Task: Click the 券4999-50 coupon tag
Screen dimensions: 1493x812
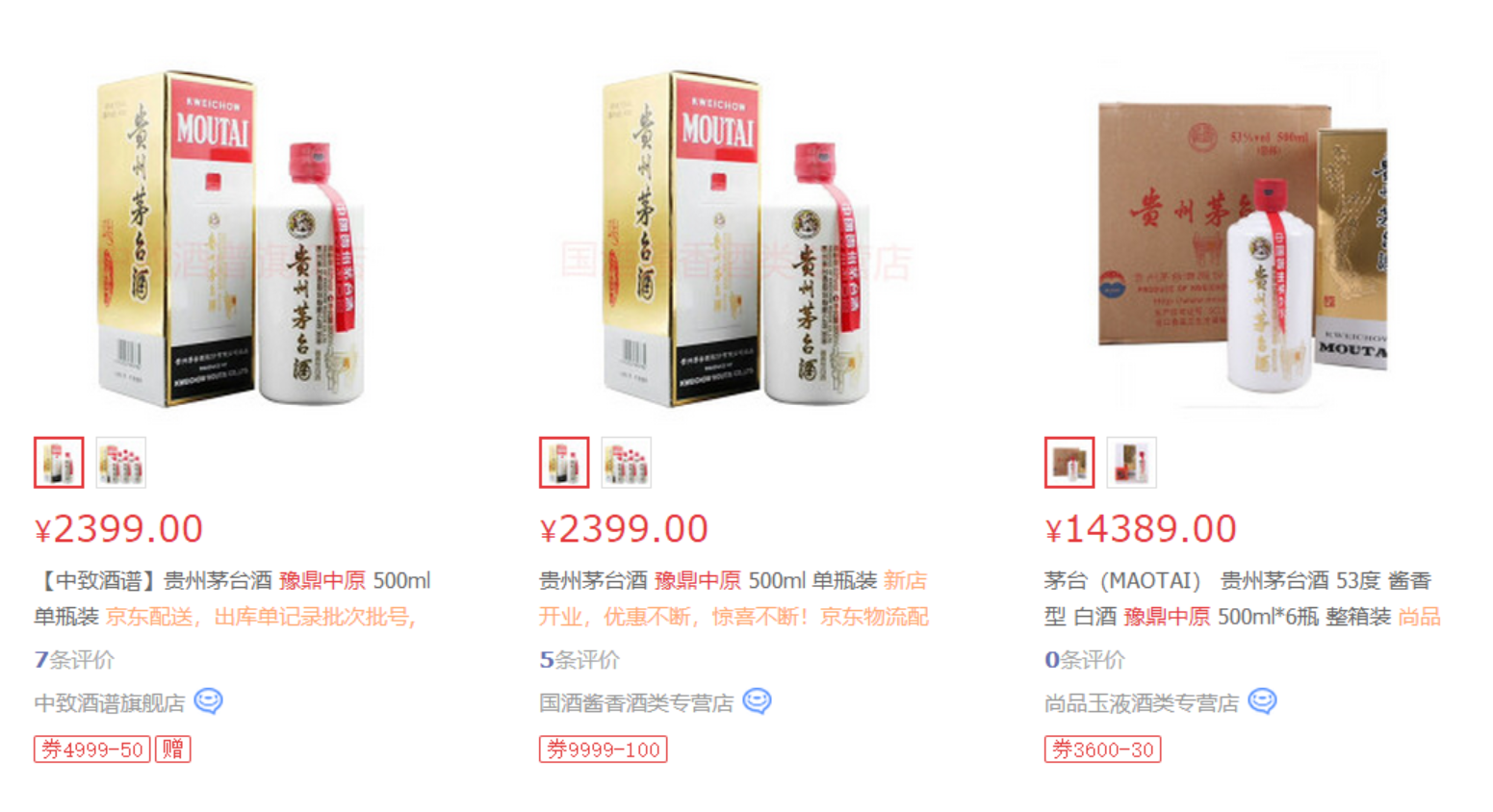Action: coord(92,749)
